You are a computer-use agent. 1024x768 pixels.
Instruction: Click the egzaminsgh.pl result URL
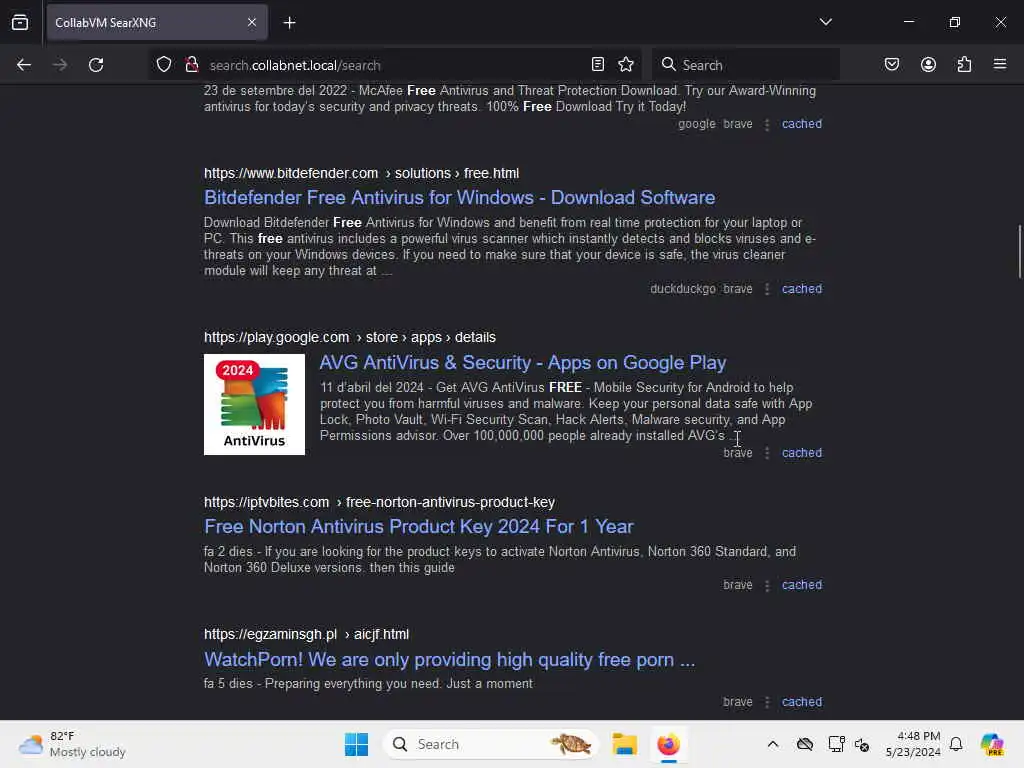pyautogui.click(x=306, y=634)
